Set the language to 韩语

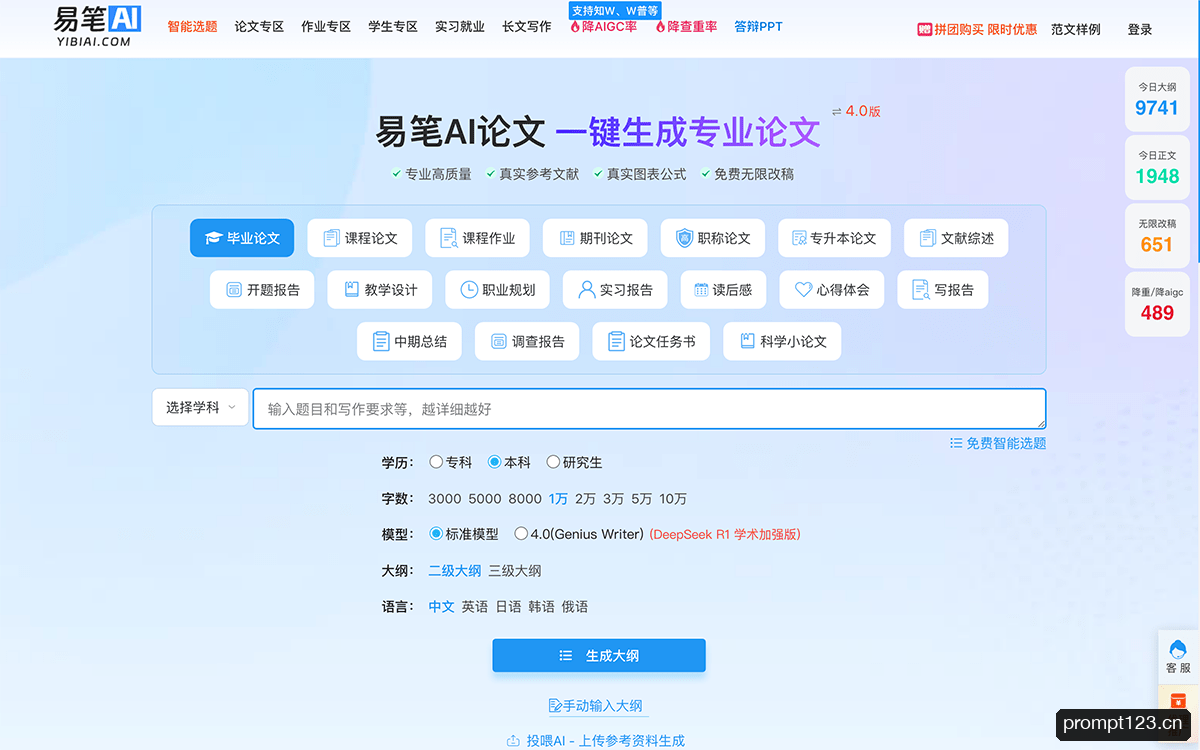(542, 607)
